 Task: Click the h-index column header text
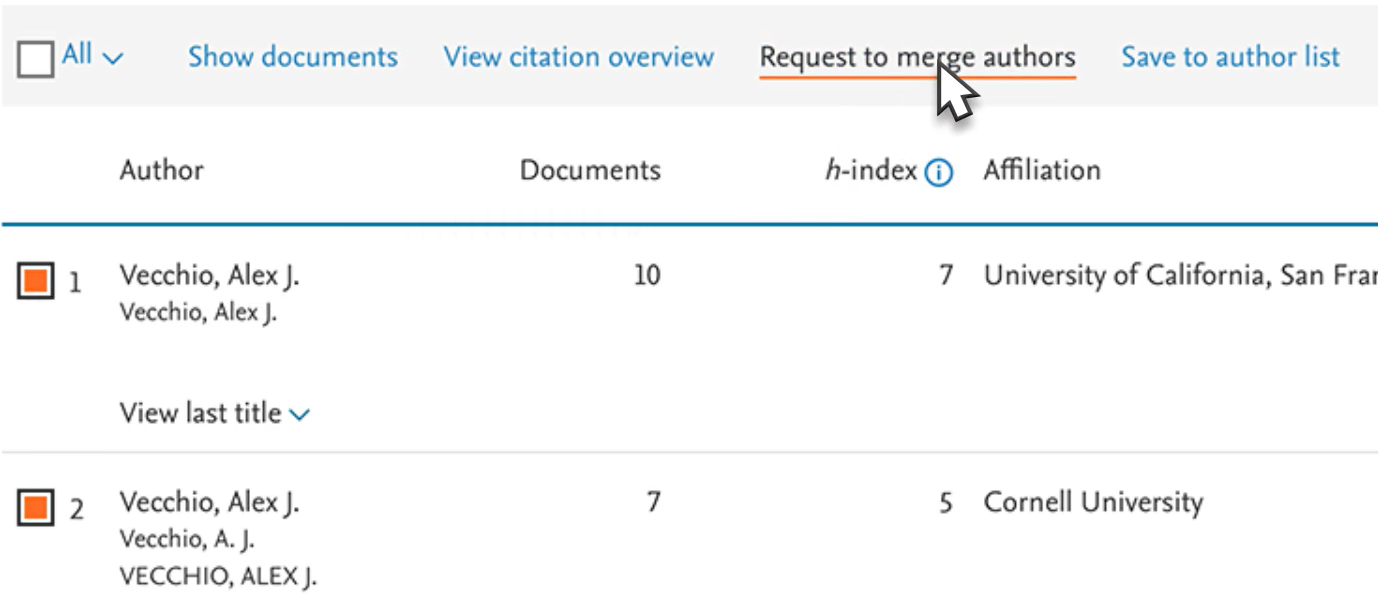(x=870, y=171)
